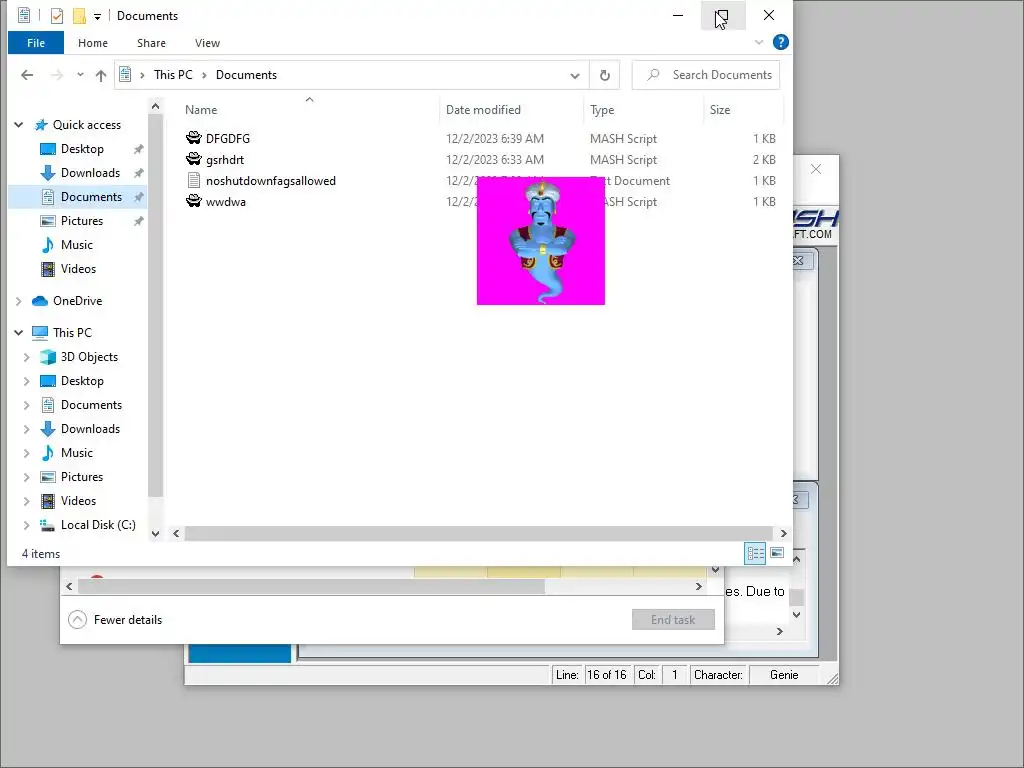The height and width of the screenshot is (768, 1024).
Task: Expand Local Disk (C:) tree node
Action: click(27, 525)
